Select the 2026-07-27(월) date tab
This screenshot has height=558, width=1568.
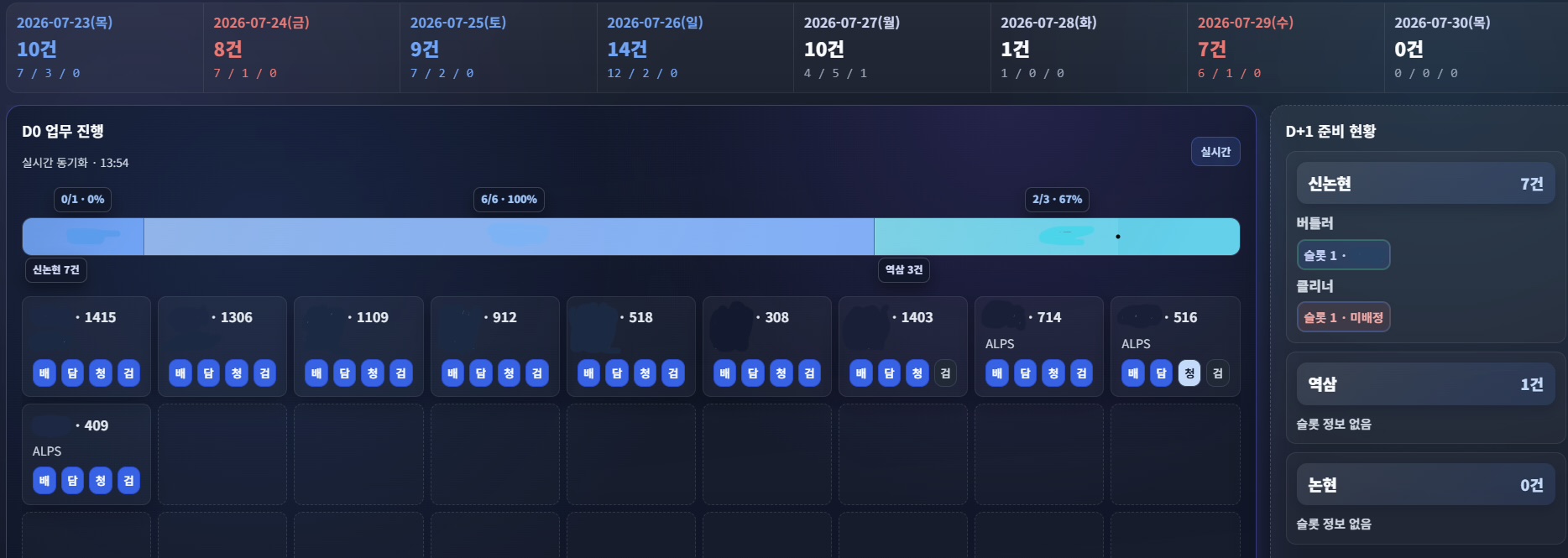click(891, 48)
